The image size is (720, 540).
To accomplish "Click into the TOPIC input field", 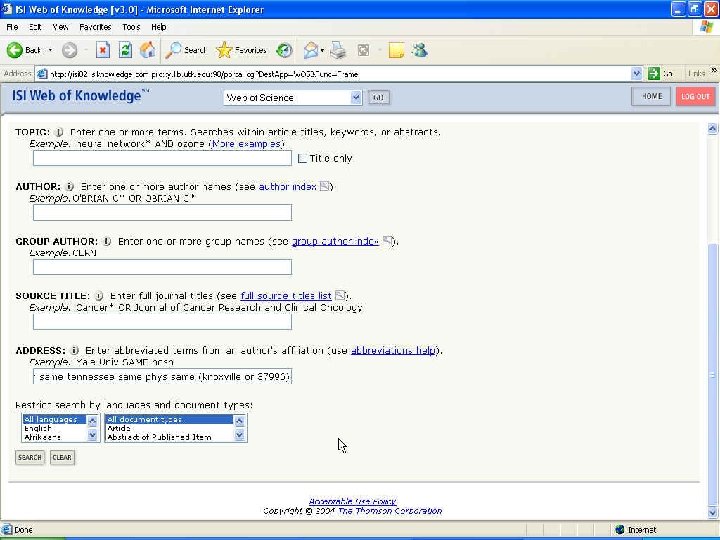I will [163, 158].
